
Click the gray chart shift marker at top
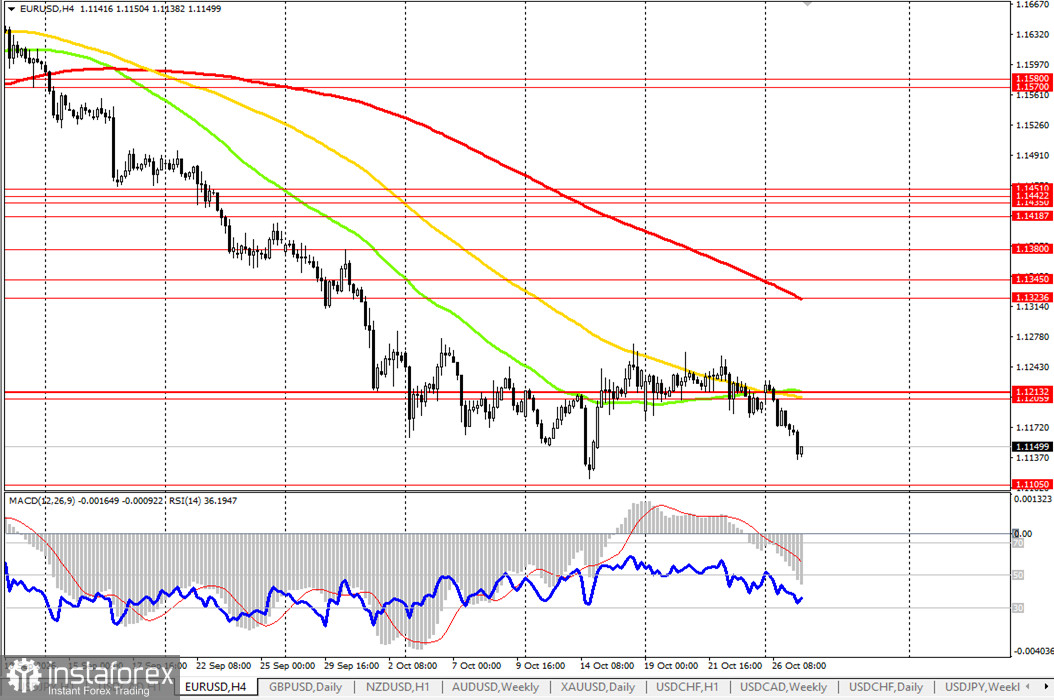807,3
